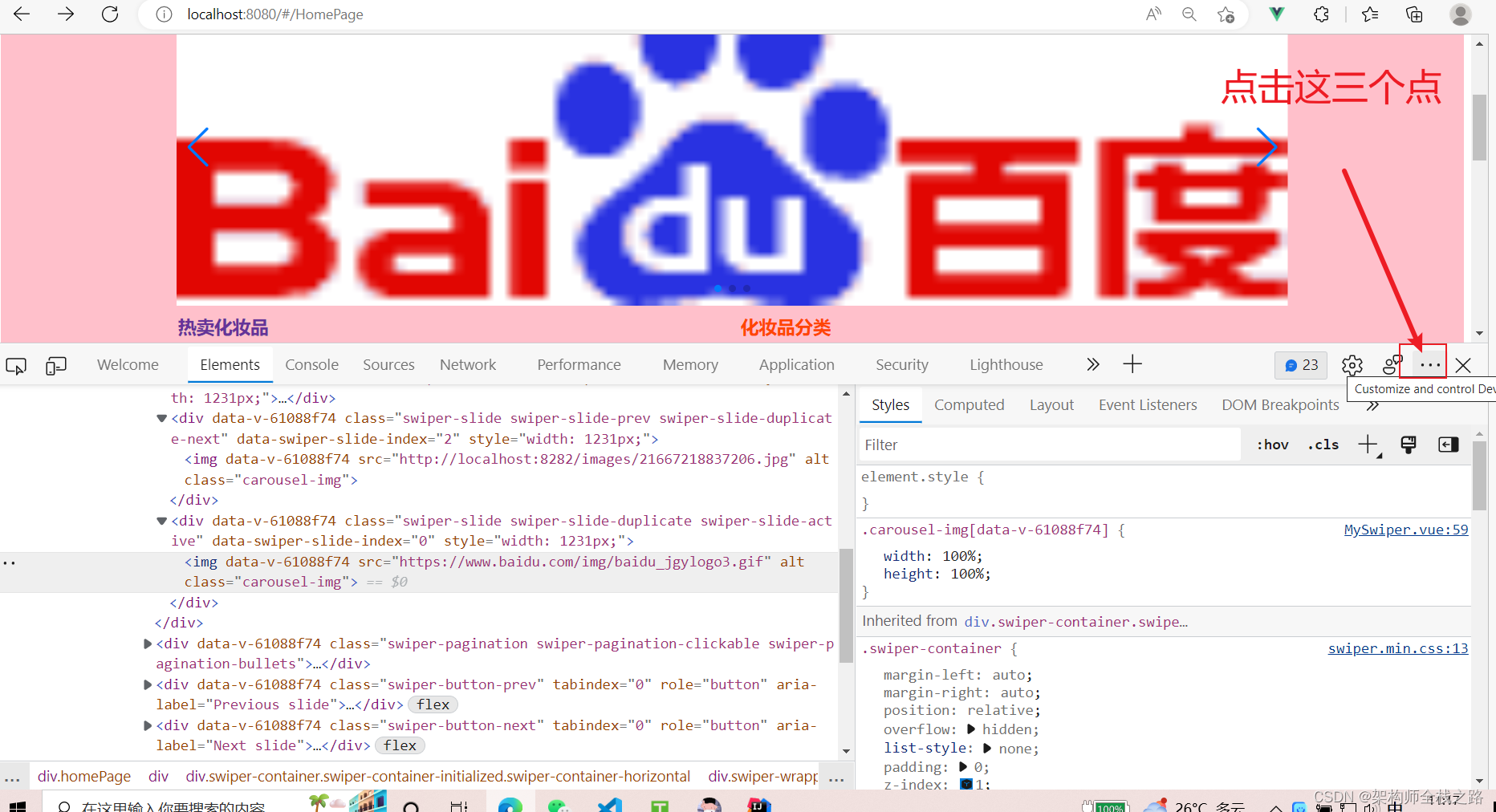Click the z-index color swatch box

pos(966,785)
